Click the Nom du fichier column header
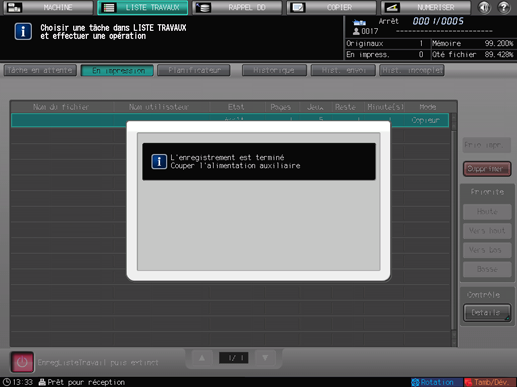This screenshot has height=387, width=517. [x=61, y=107]
